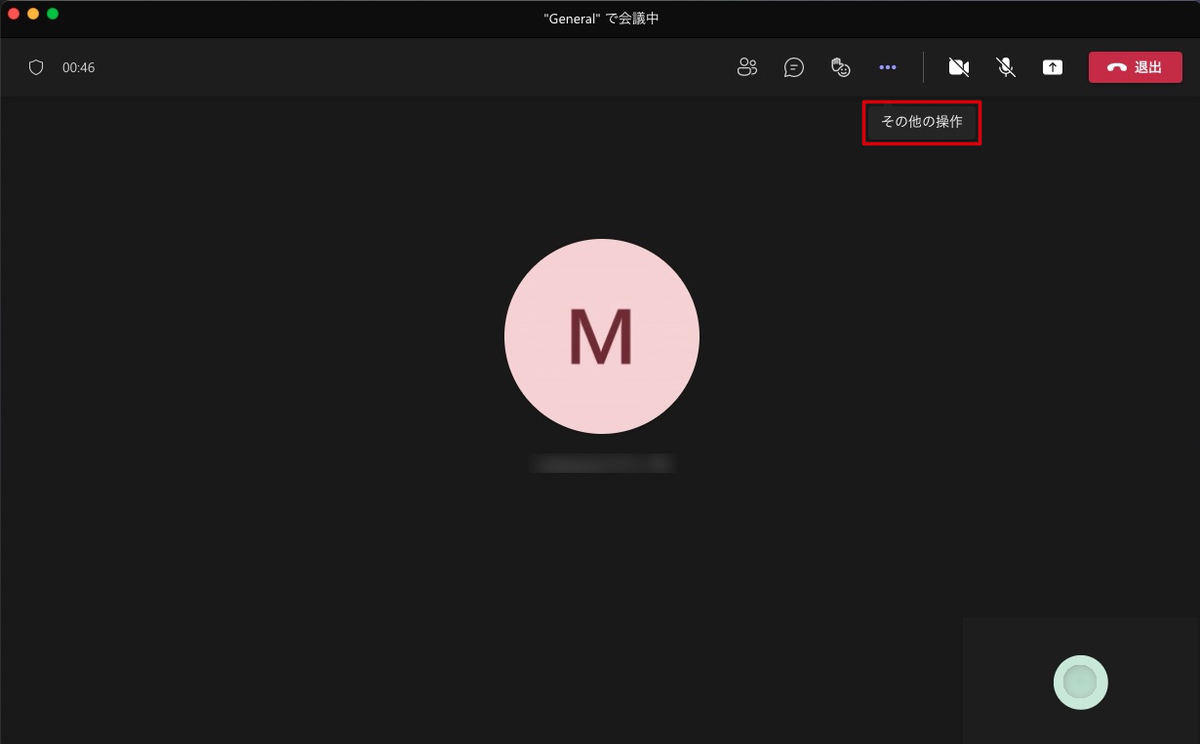Select the self-view green avatar
This screenshot has width=1200, height=744.
tap(1081, 683)
